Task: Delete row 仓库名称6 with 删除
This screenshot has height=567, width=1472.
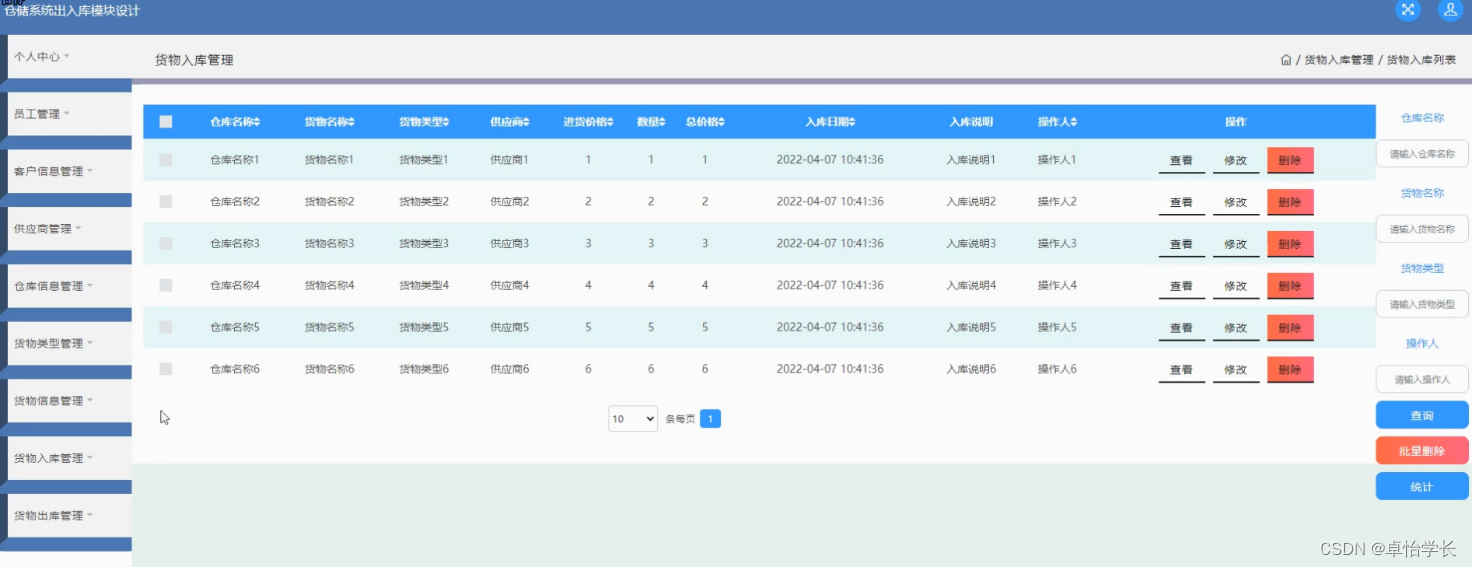Action: point(1290,370)
